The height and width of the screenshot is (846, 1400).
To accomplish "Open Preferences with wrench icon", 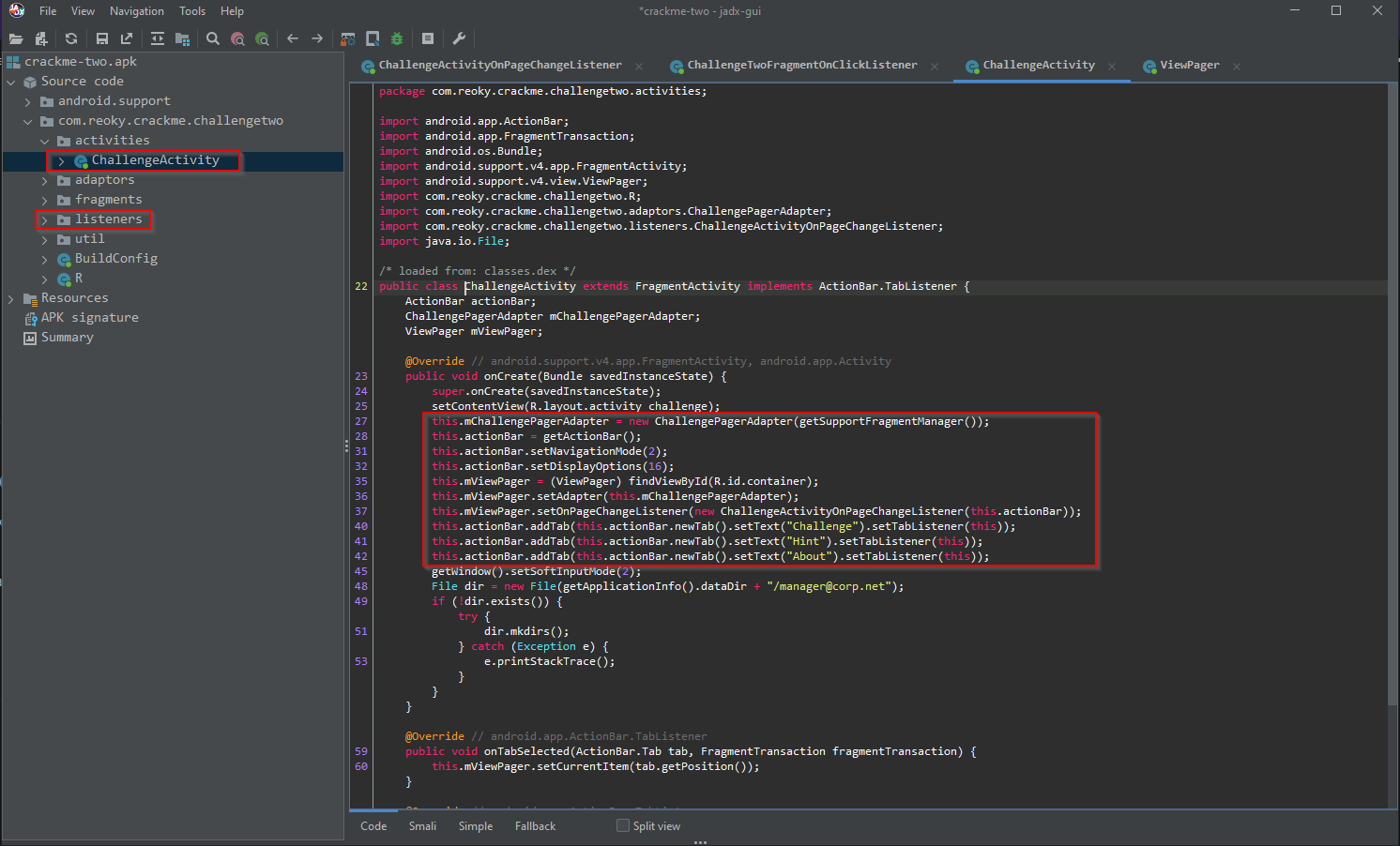I will pyautogui.click(x=459, y=38).
